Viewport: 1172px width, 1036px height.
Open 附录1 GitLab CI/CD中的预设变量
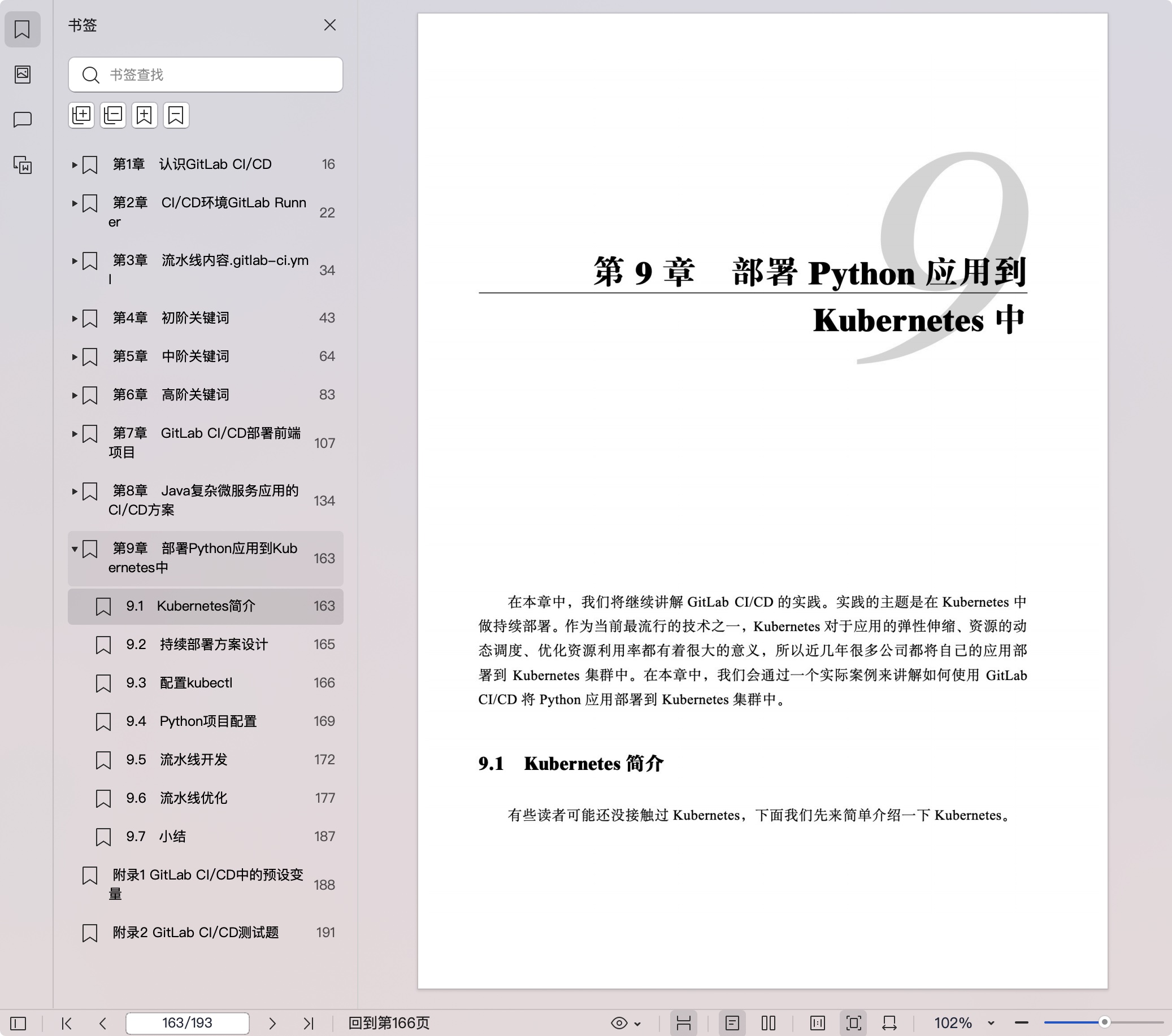pos(205,885)
